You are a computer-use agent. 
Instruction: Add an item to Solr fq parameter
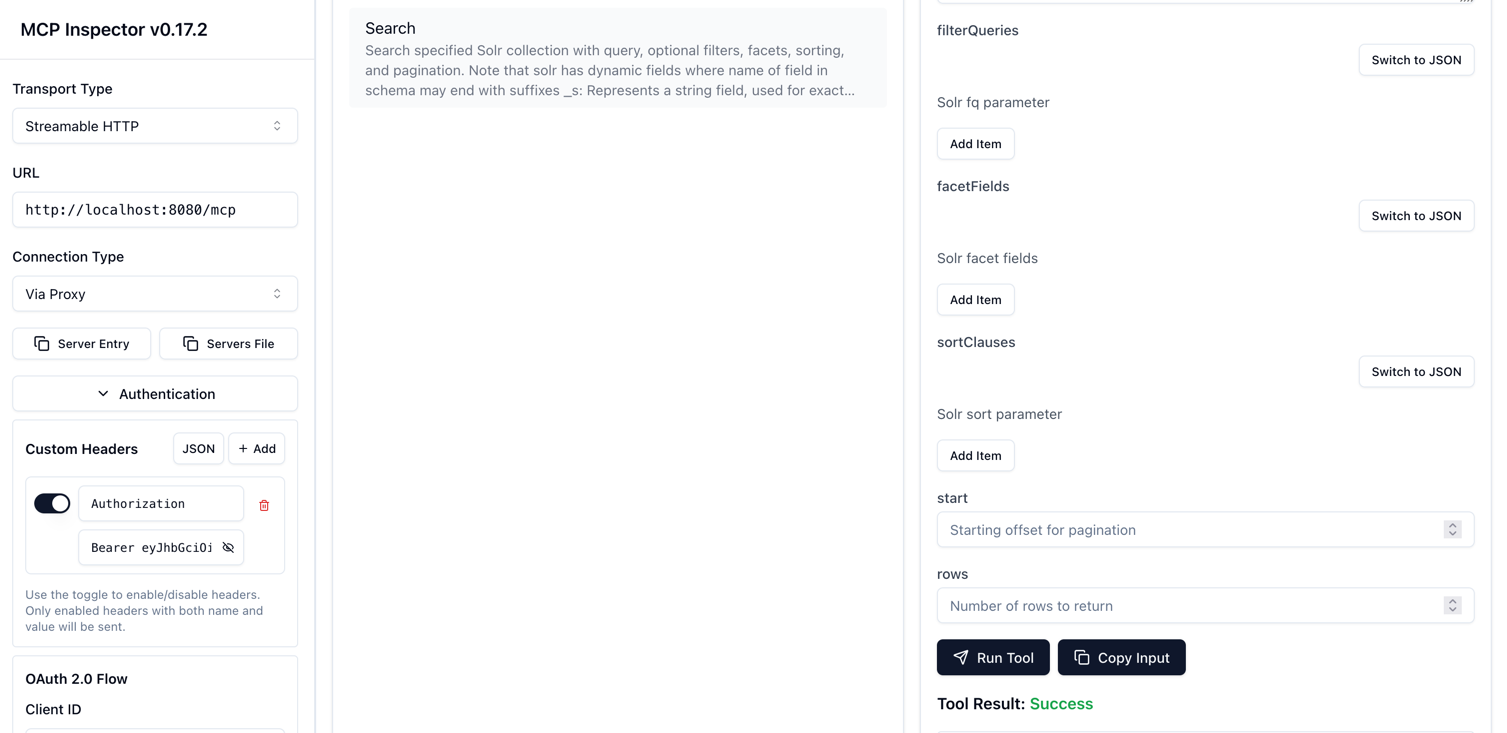(974, 143)
